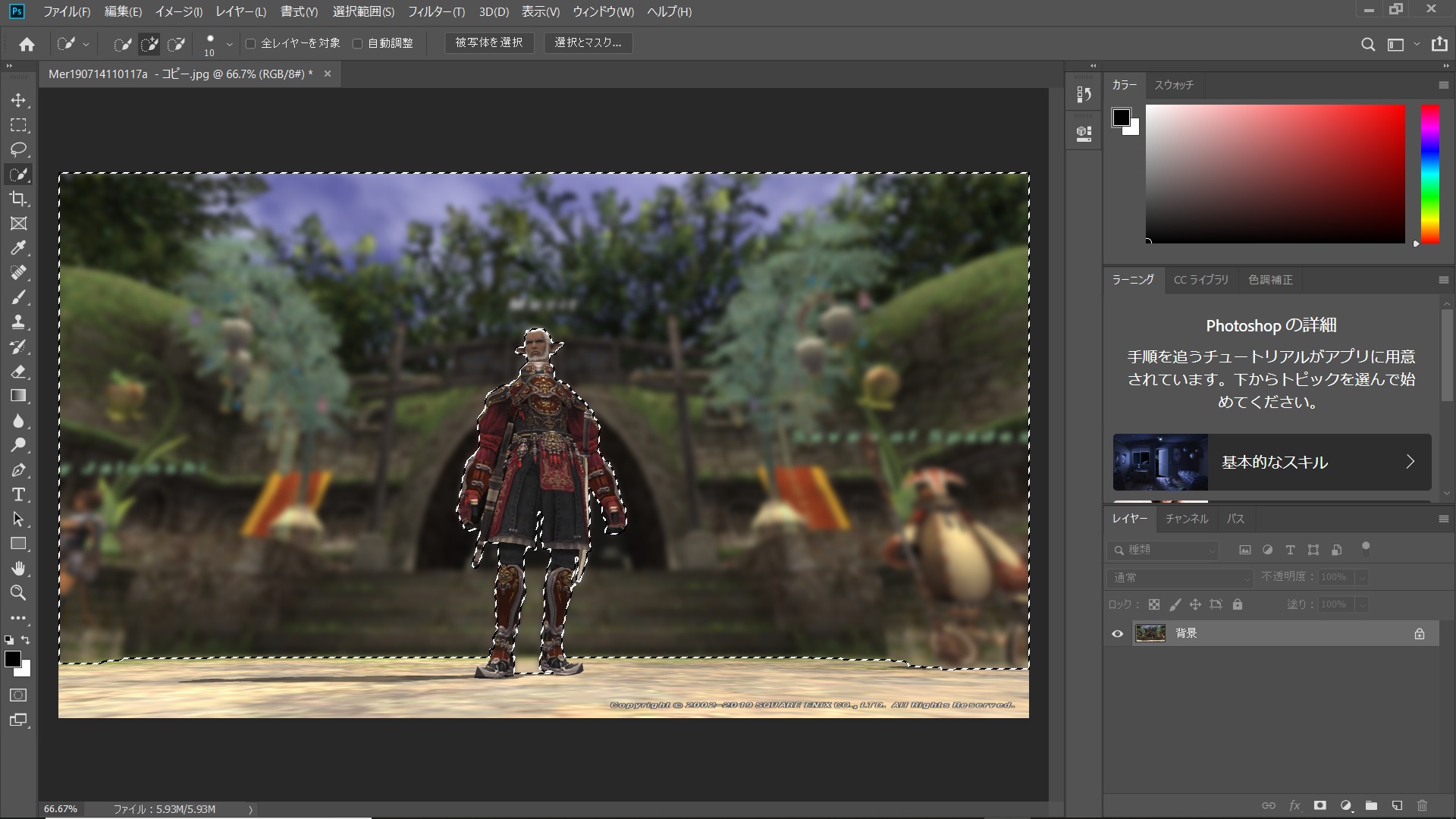Select the Blur tool

click(x=18, y=420)
